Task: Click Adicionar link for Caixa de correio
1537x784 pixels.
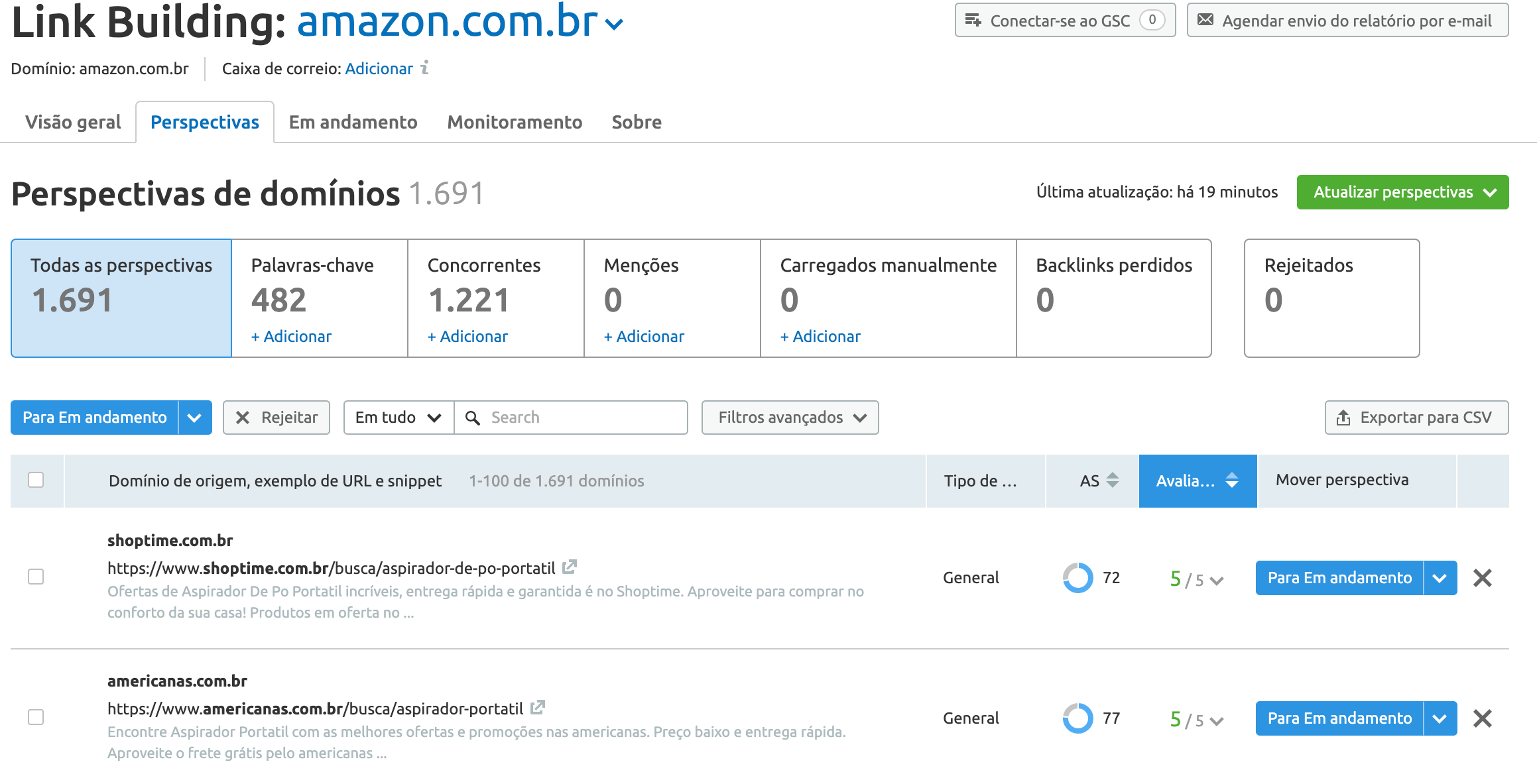Action: pyautogui.click(x=379, y=69)
